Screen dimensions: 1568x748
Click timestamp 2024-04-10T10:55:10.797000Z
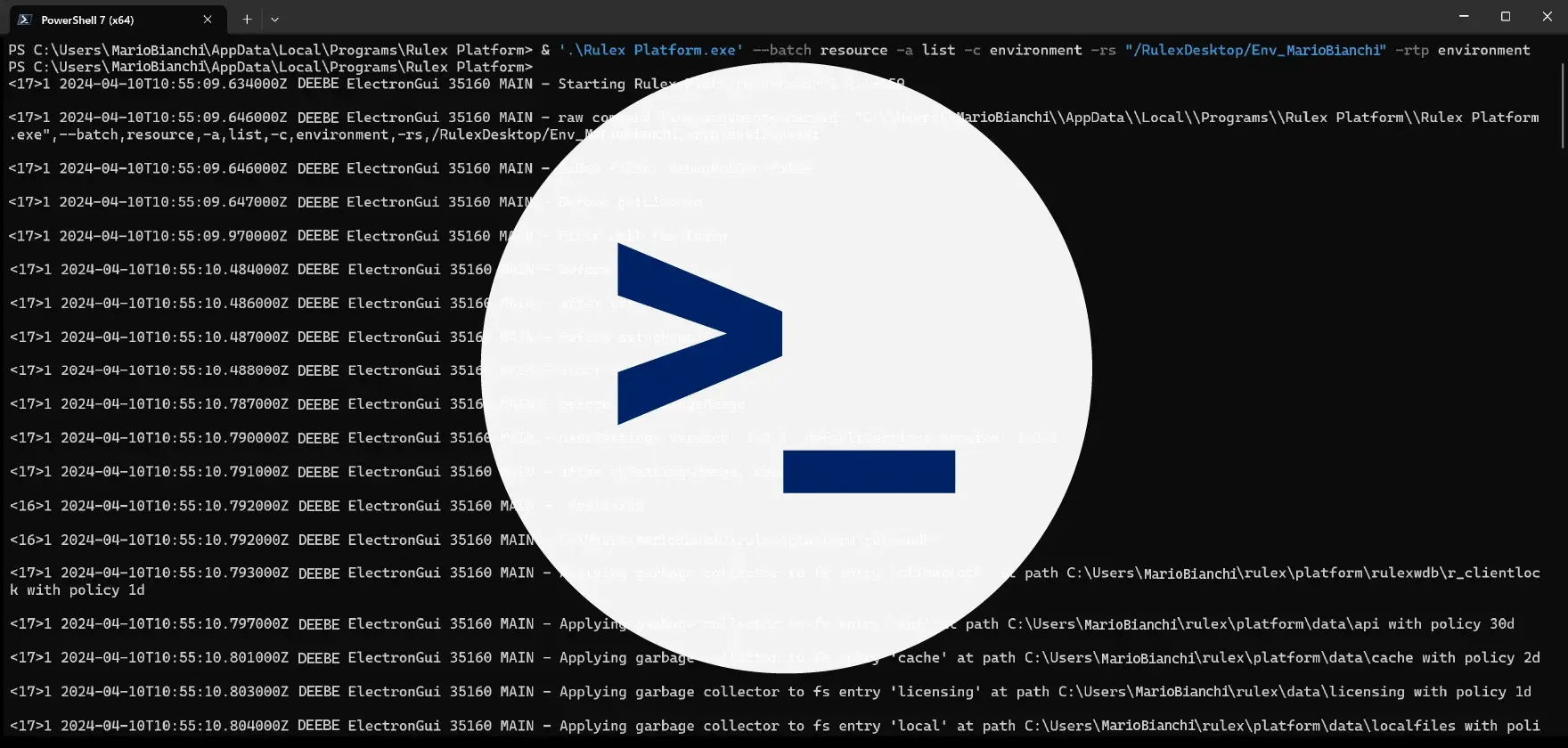(175, 624)
